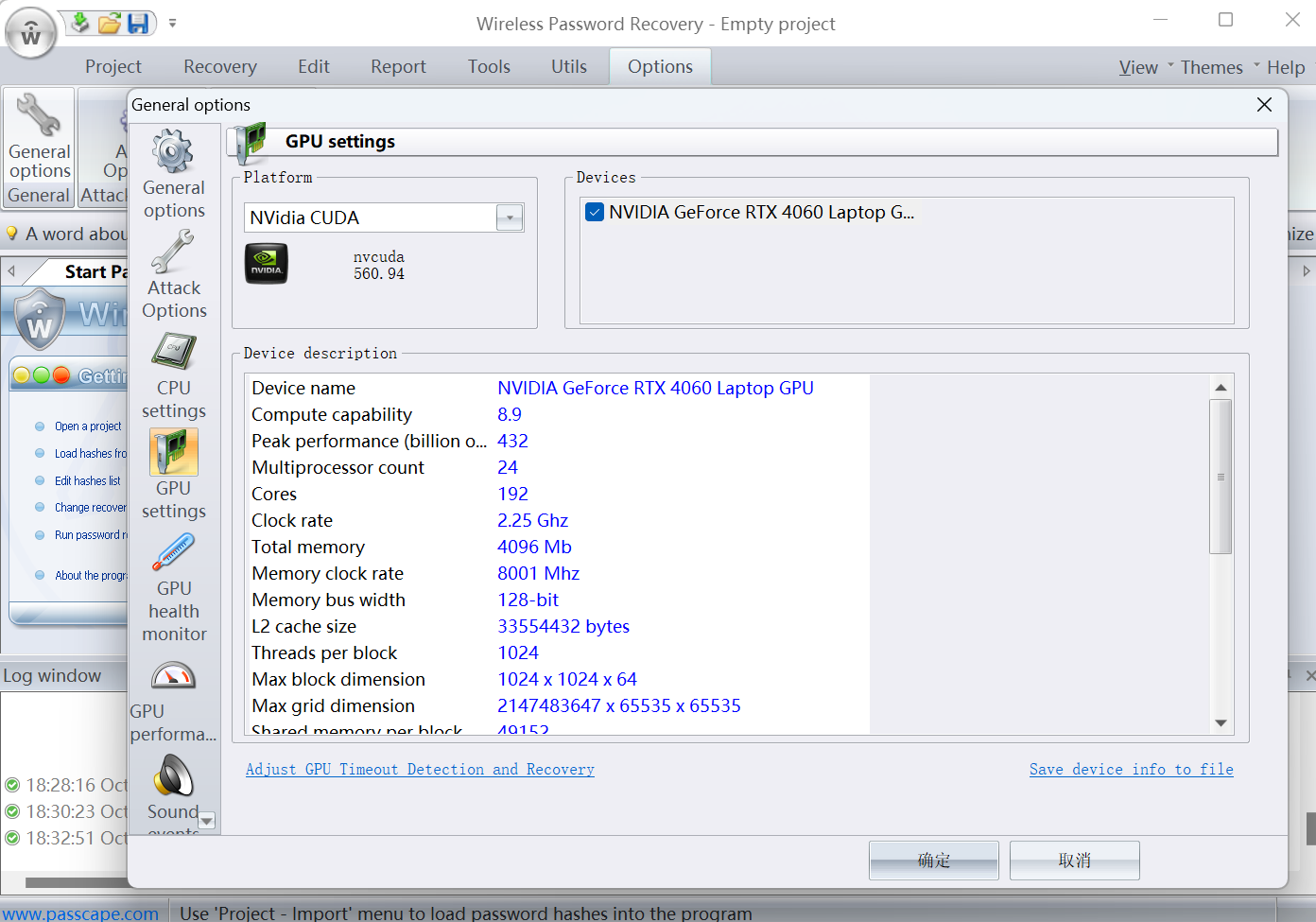Click device description scrollbar down arrow
The height and width of the screenshot is (922, 1316).
click(1221, 723)
